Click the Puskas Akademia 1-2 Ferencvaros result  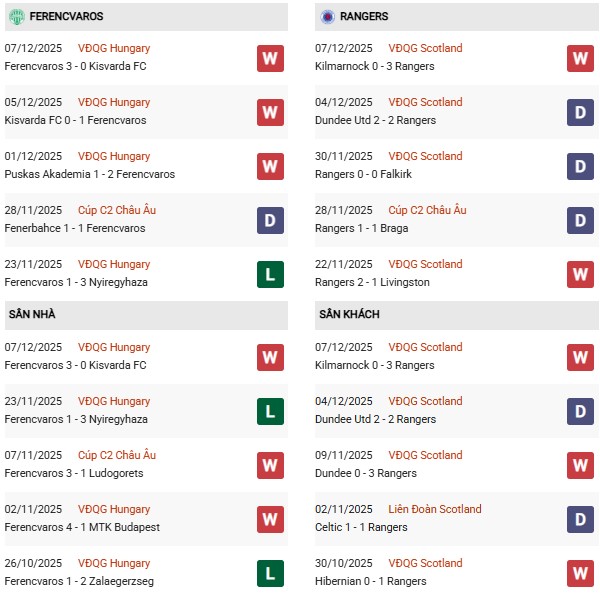(90, 174)
